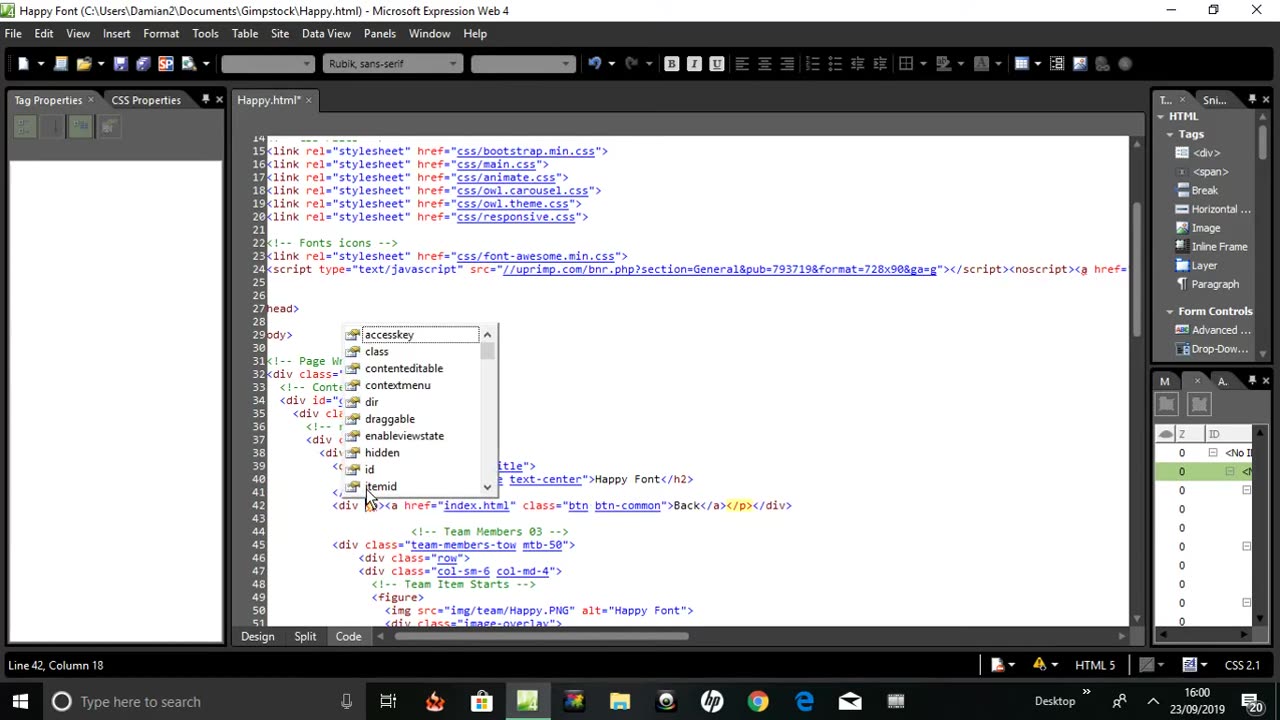
Task: Toggle align text left
Action: [x=742, y=64]
